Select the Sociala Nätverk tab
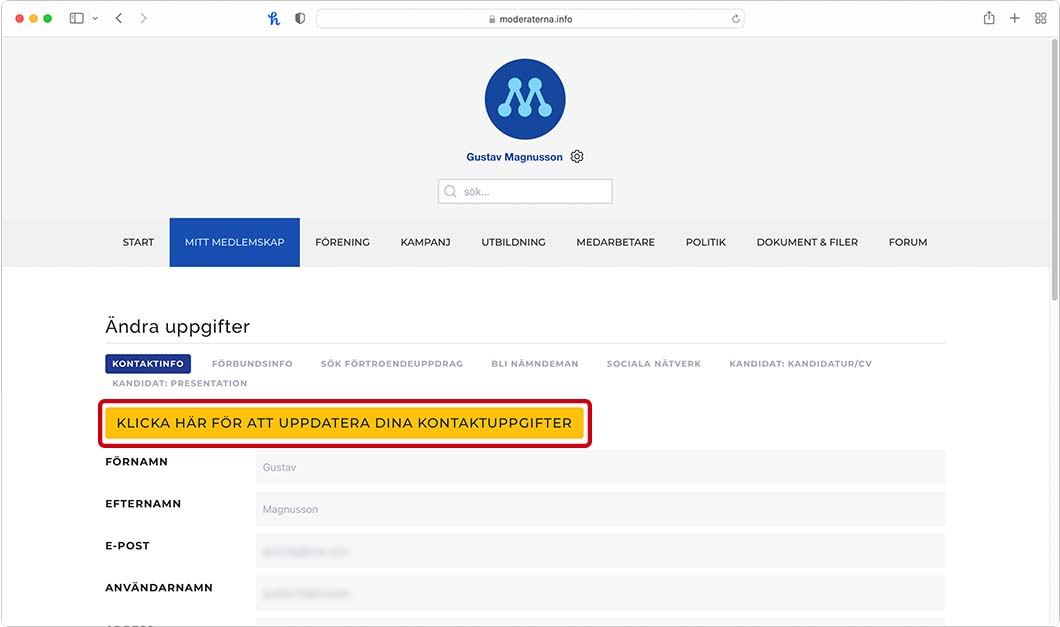This screenshot has width=1060, height=627. pos(654,364)
